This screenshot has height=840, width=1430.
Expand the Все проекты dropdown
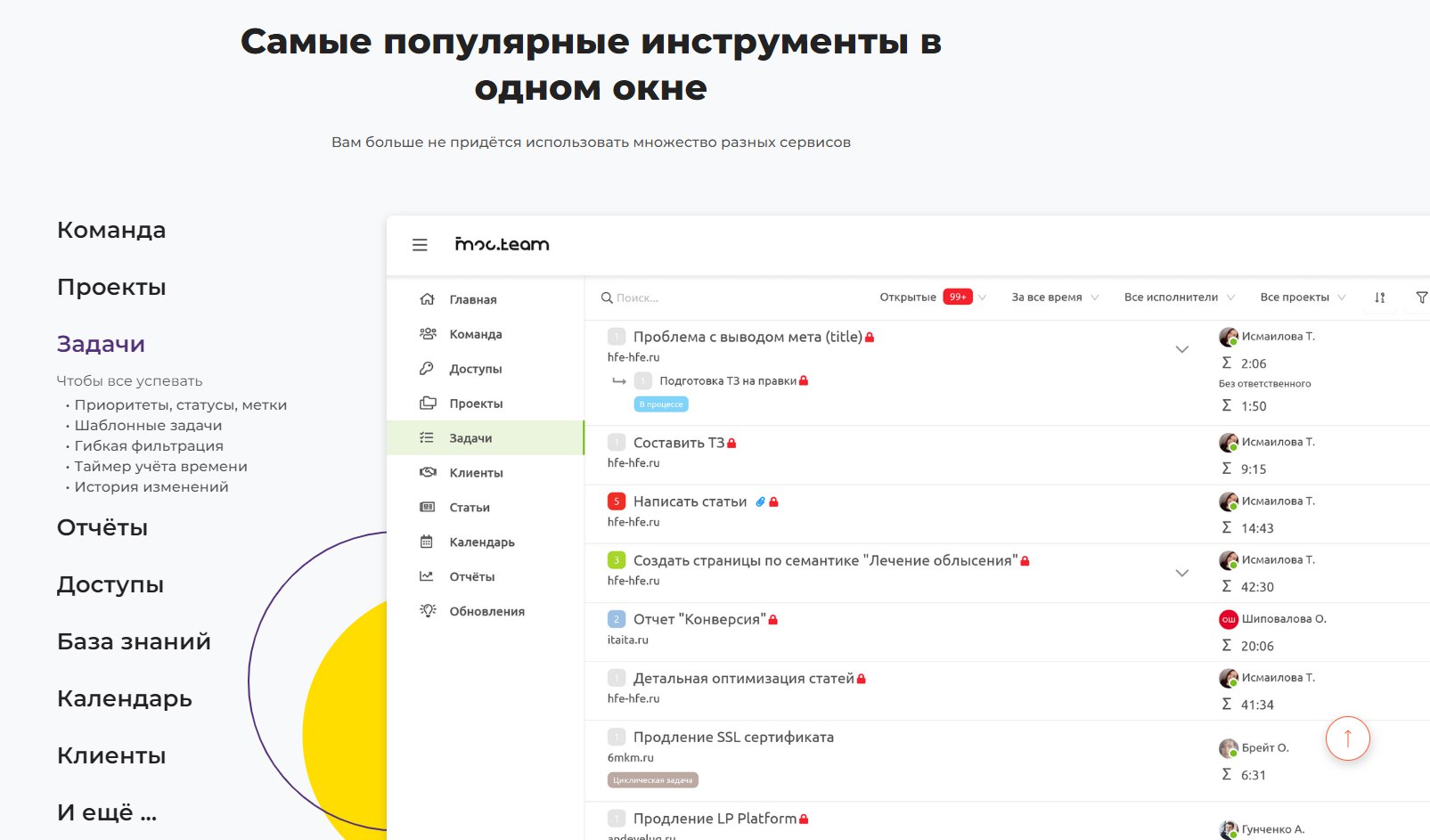(1303, 298)
